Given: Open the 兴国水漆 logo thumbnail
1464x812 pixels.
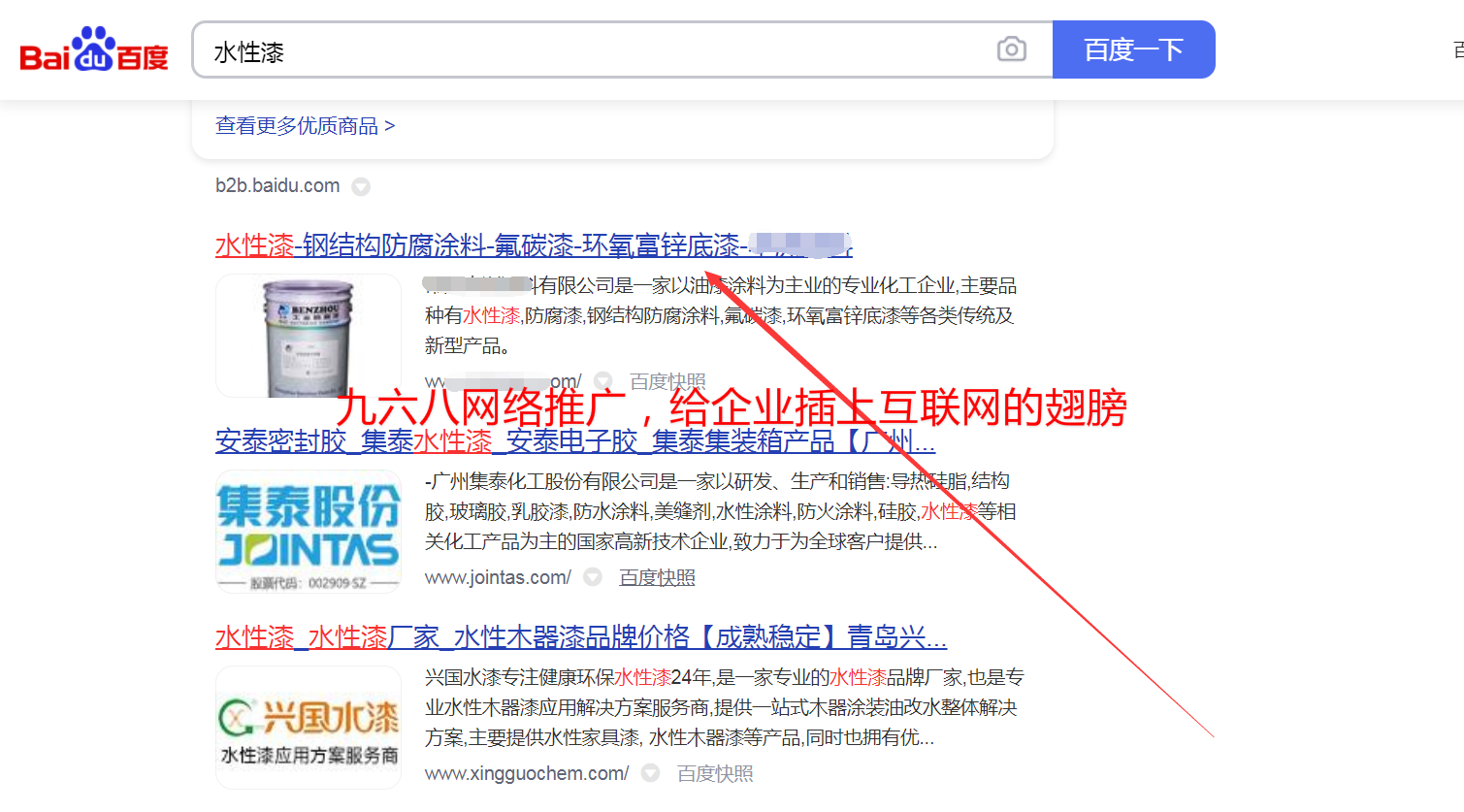Looking at the screenshot, I should 309,728.
